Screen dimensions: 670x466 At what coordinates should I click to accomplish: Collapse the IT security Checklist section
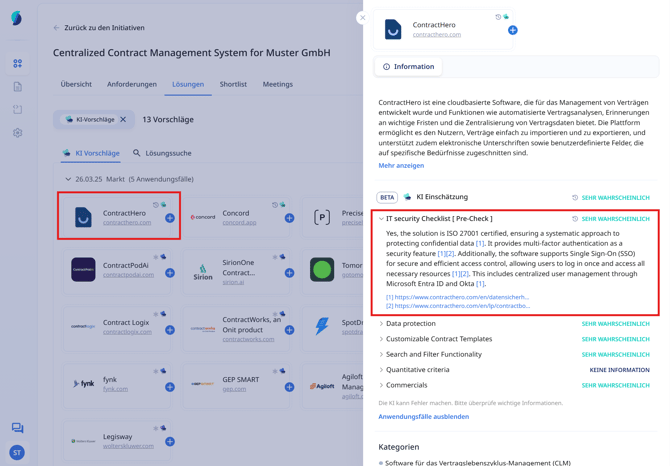pyautogui.click(x=381, y=219)
